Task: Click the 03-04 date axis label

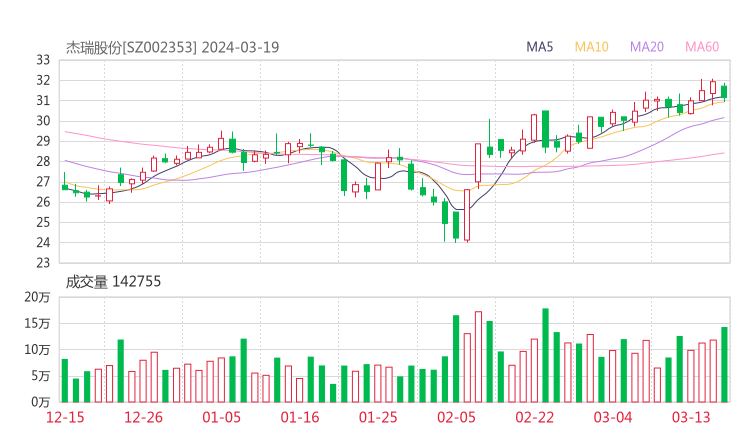Action: tap(613, 417)
